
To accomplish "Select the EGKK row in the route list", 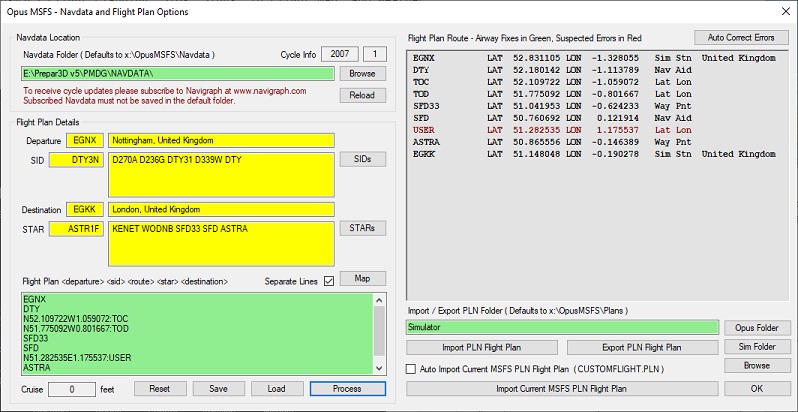I will [594, 154].
